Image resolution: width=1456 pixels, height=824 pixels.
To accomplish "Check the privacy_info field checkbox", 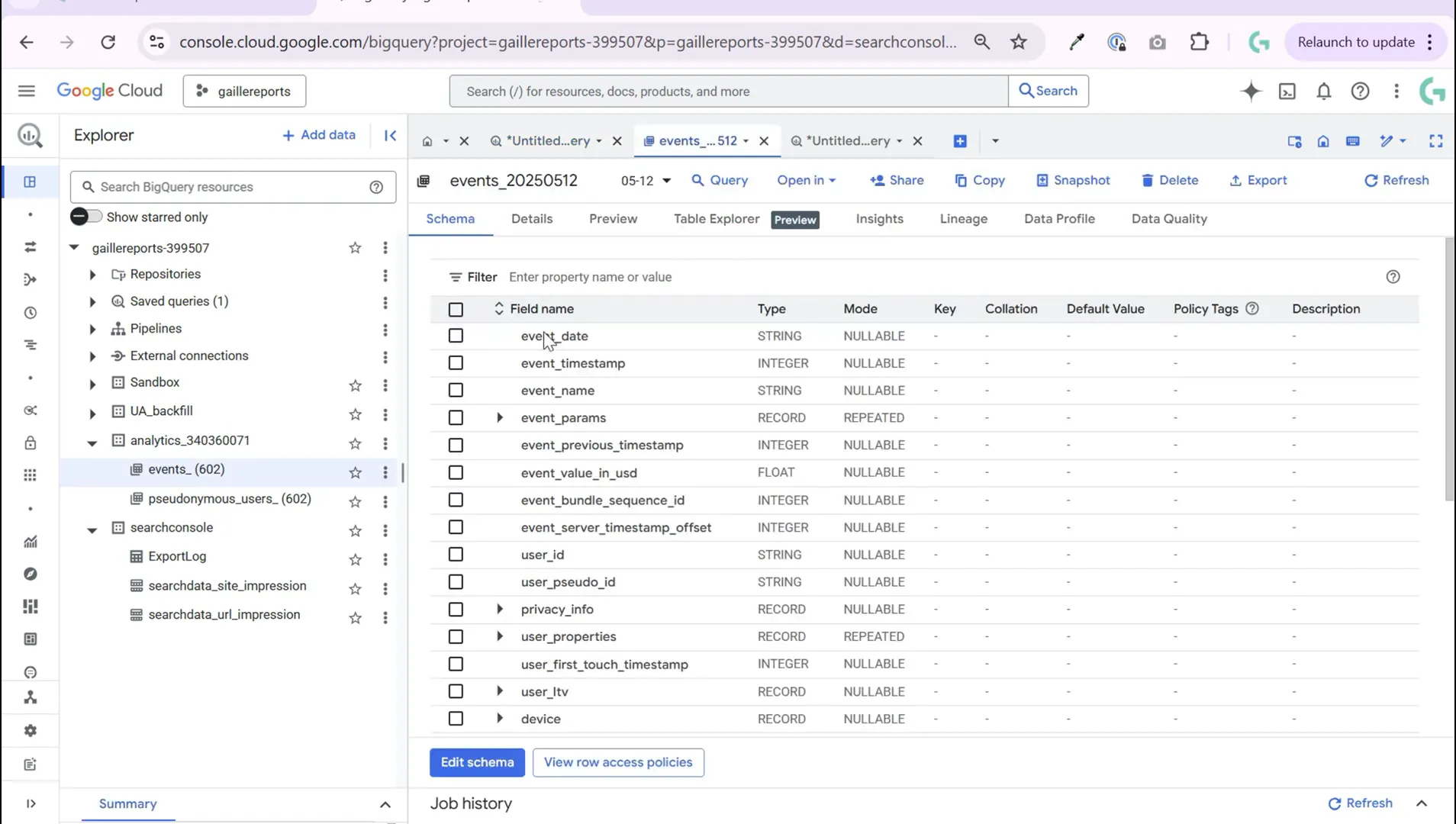I will pos(456,610).
